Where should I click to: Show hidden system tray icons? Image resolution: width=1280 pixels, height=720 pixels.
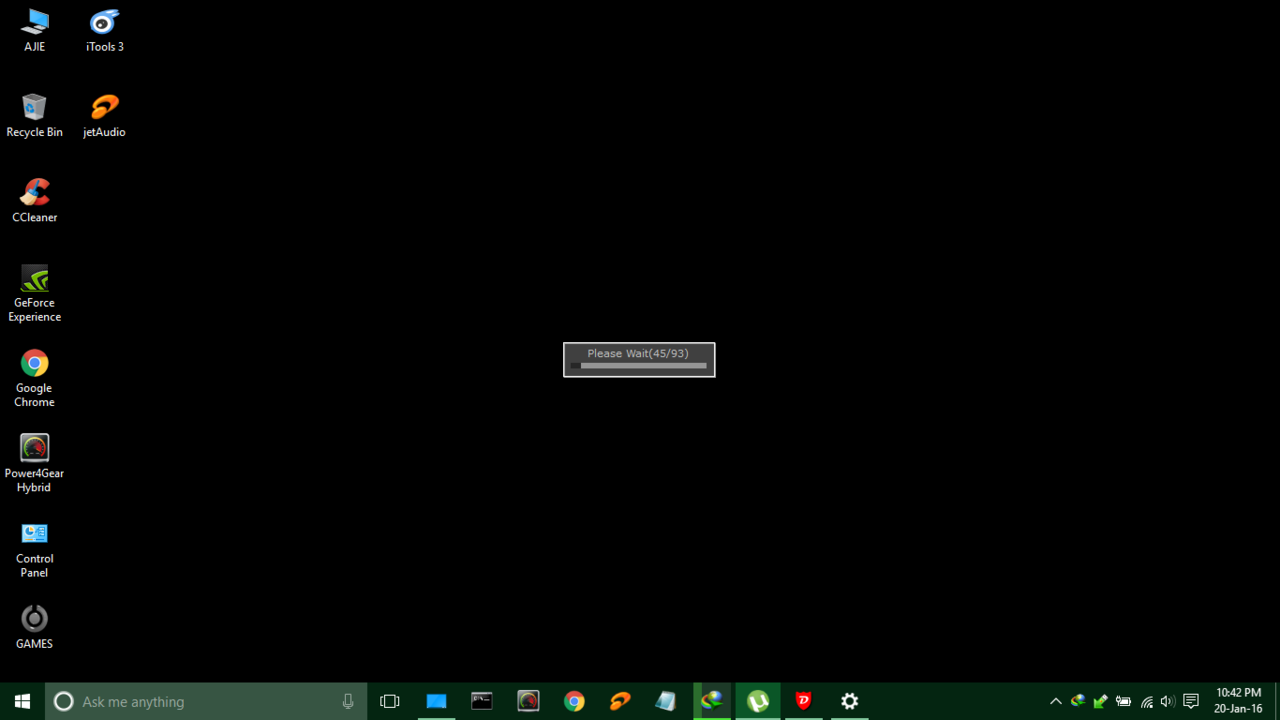(1055, 701)
